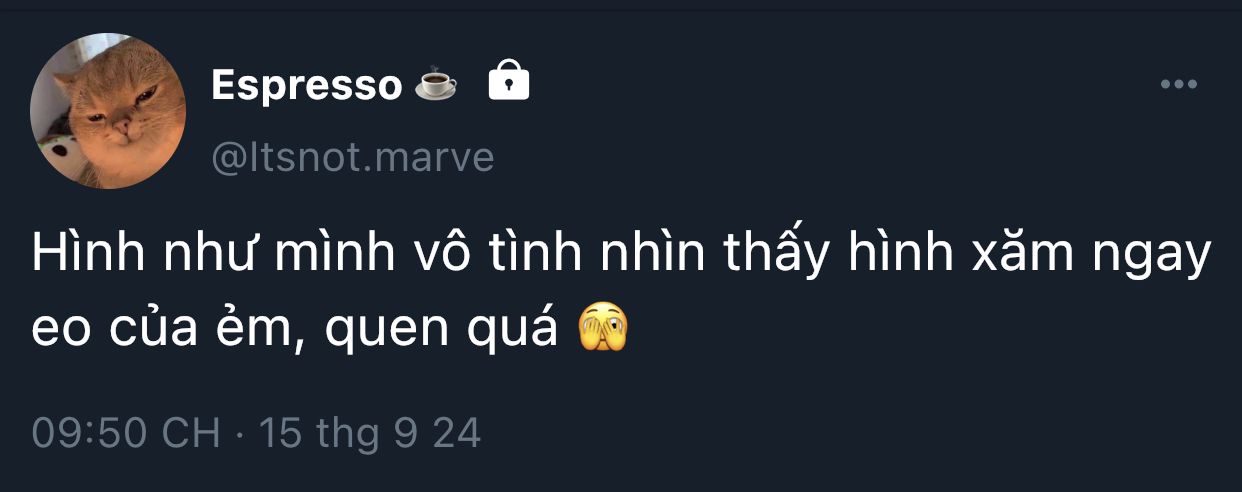The image size is (1242, 492).
Task: Click the peeking face emoji in tweet
Action: coord(604,328)
